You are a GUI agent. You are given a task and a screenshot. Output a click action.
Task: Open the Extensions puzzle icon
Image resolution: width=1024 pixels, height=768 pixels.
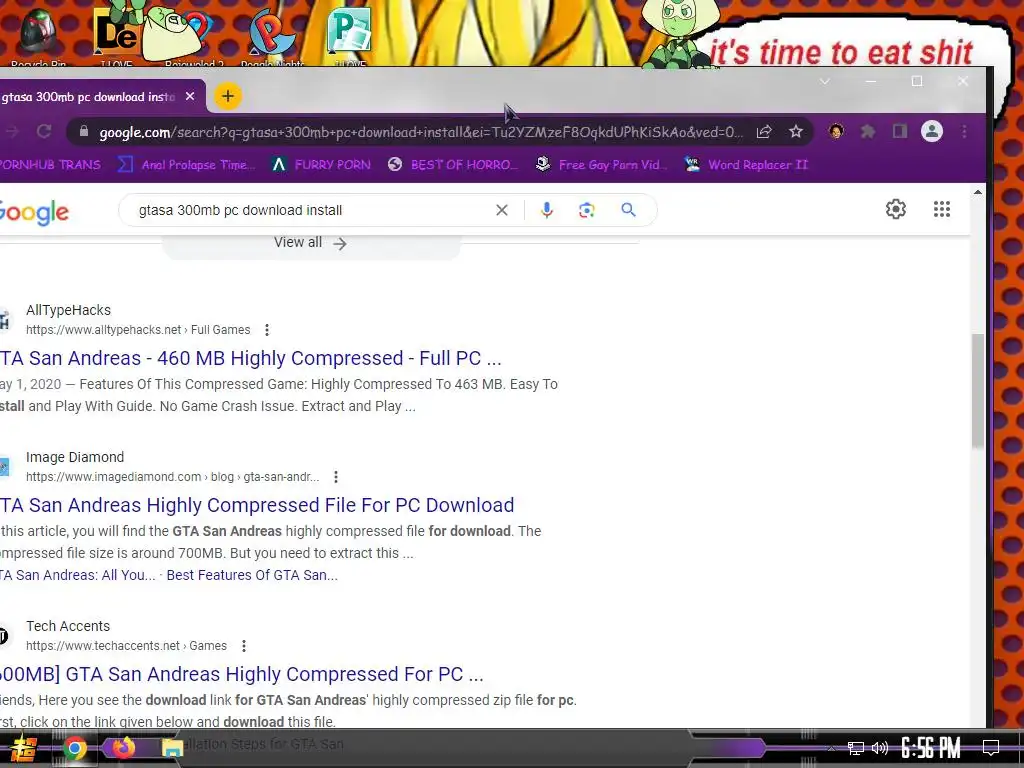[867, 132]
